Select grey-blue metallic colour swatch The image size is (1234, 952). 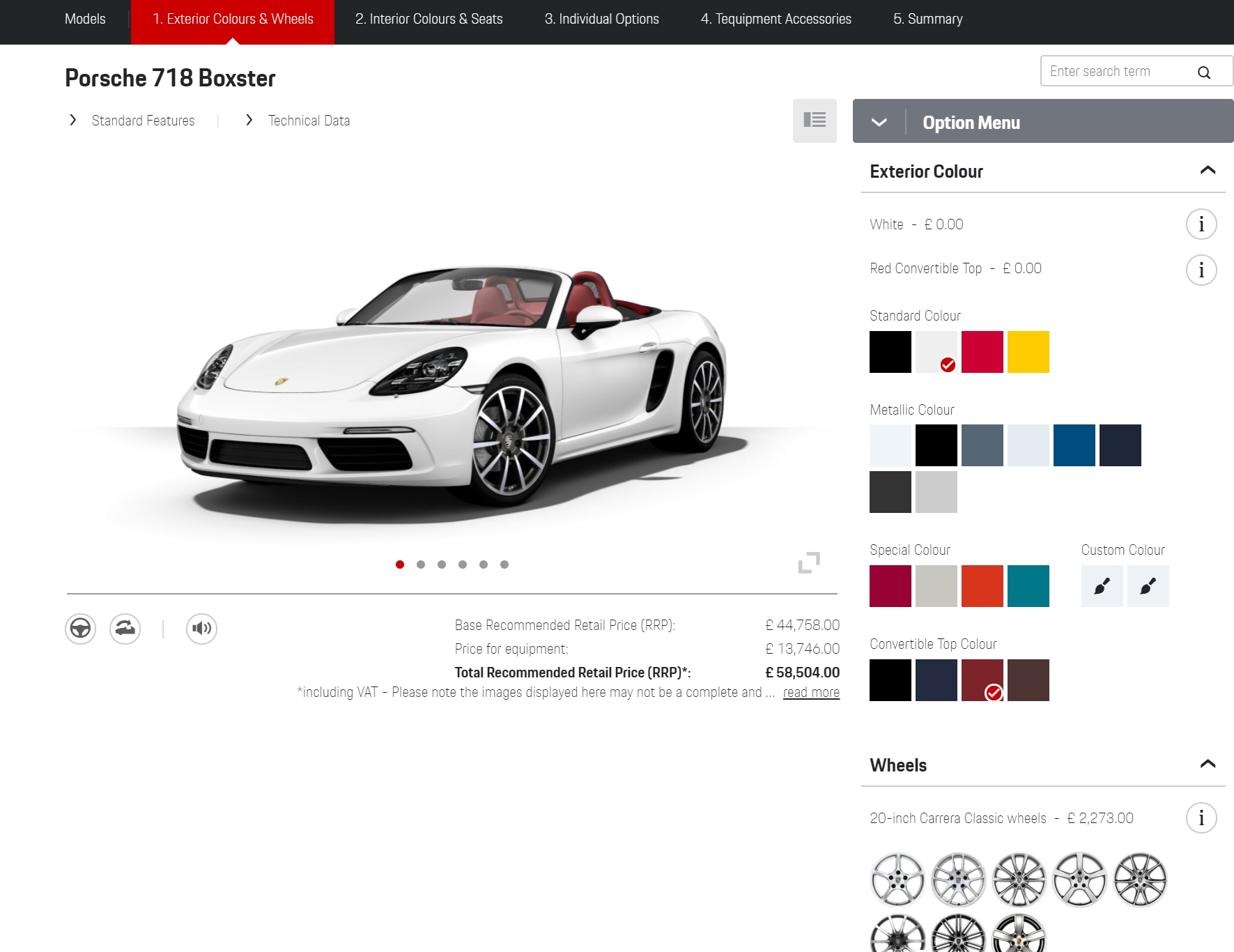[982, 445]
